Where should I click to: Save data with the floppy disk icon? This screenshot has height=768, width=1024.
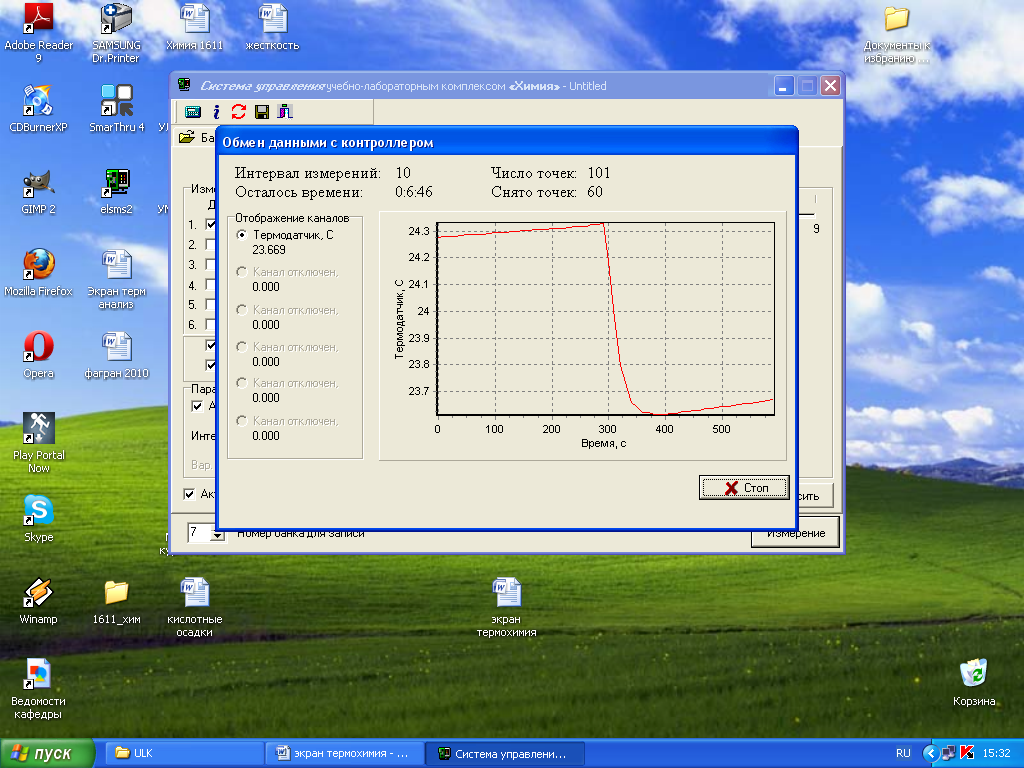click(x=262, y=112)
